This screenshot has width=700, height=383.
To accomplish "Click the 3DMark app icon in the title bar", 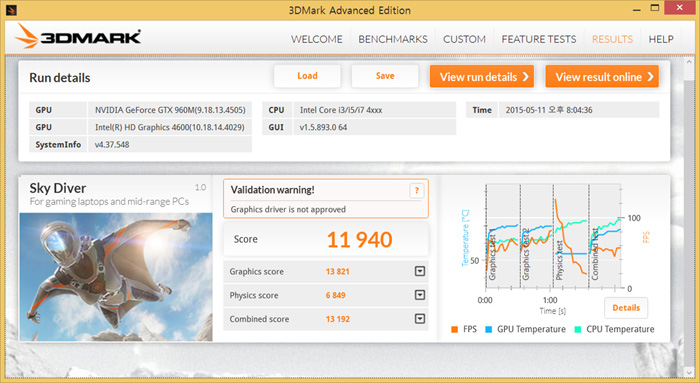I will click(11, 9).
